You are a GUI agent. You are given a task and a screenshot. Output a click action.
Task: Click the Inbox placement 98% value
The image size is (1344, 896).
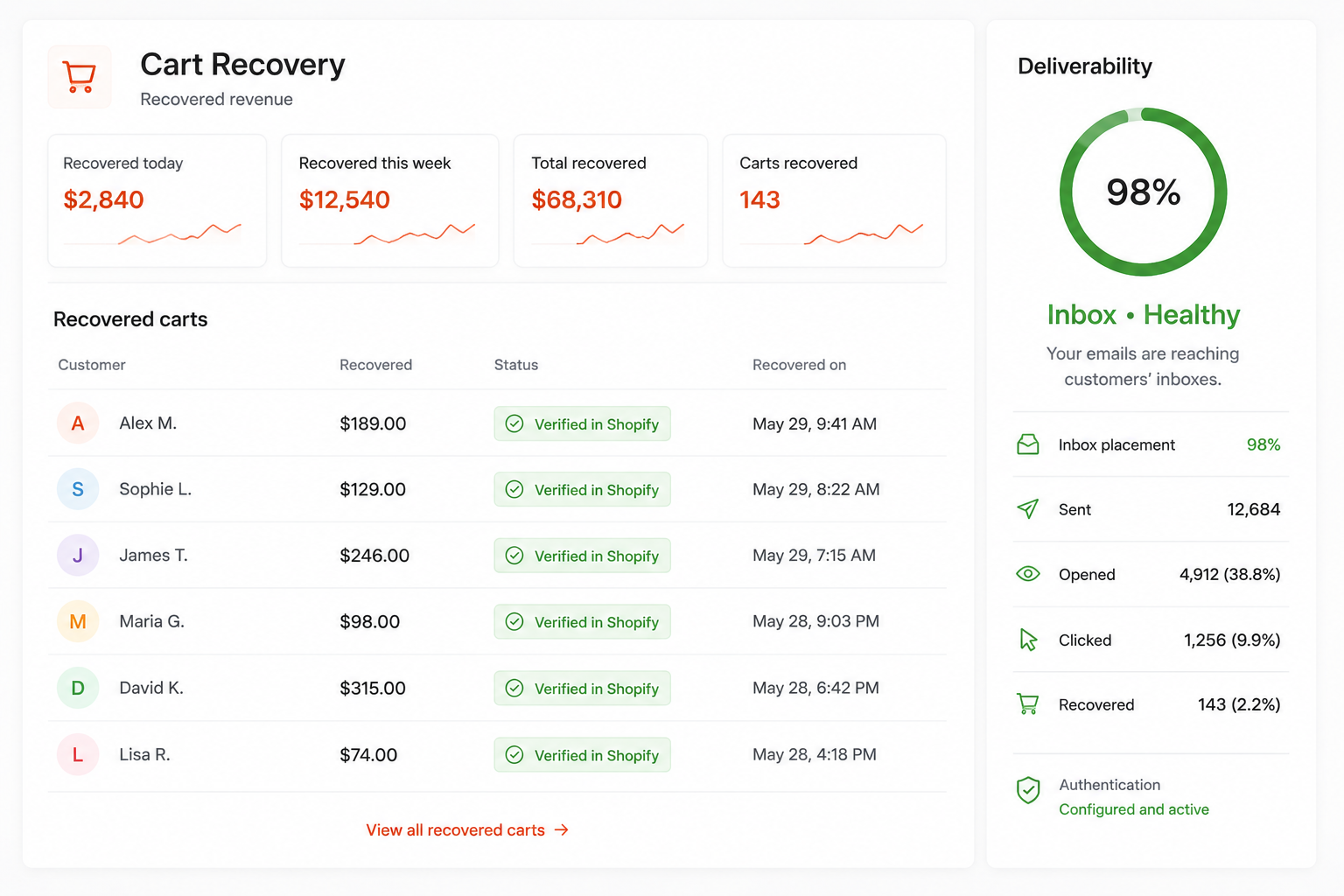[x=1263, y=444]
